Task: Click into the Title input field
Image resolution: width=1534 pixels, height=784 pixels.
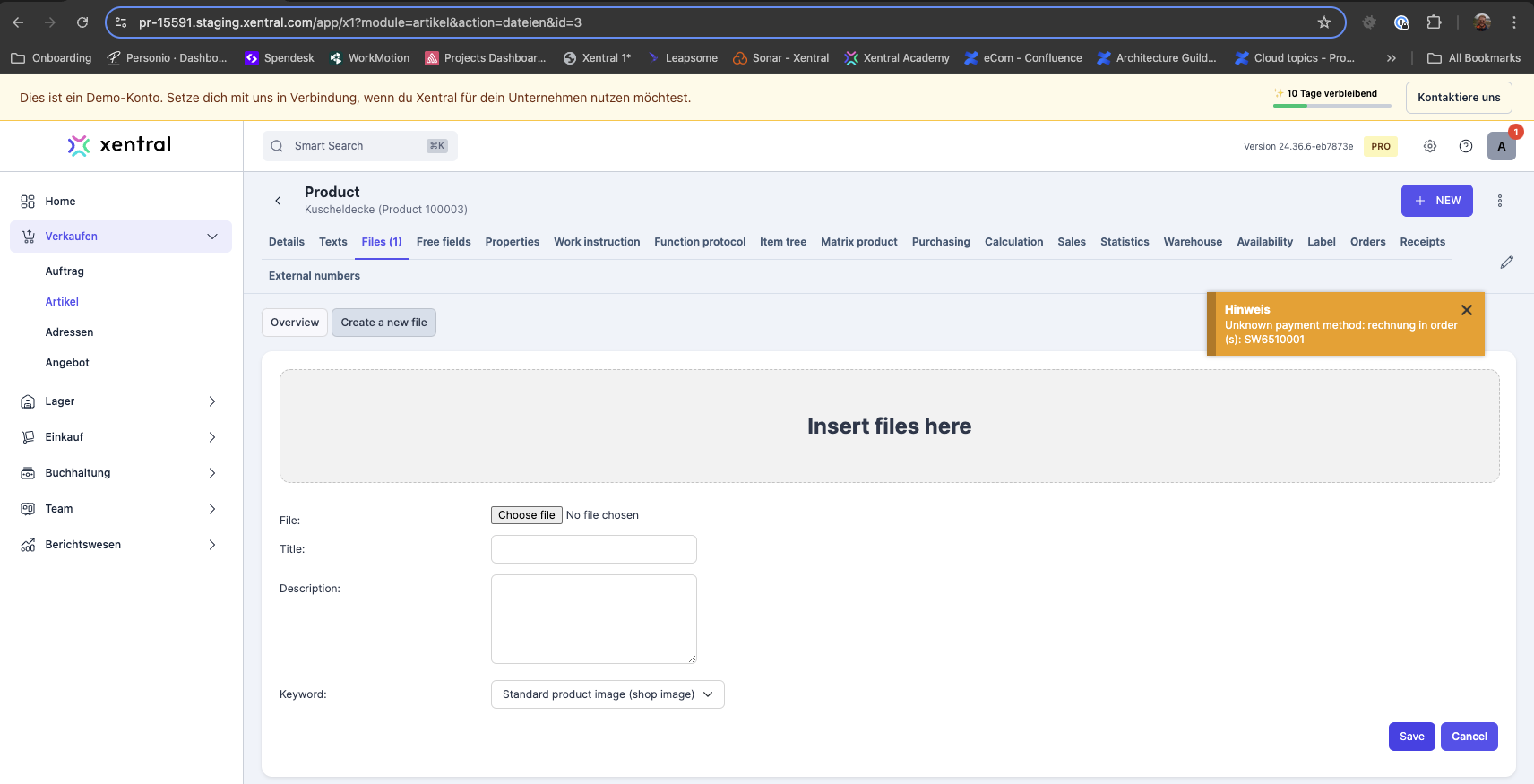Action: [x=594, y=549]
